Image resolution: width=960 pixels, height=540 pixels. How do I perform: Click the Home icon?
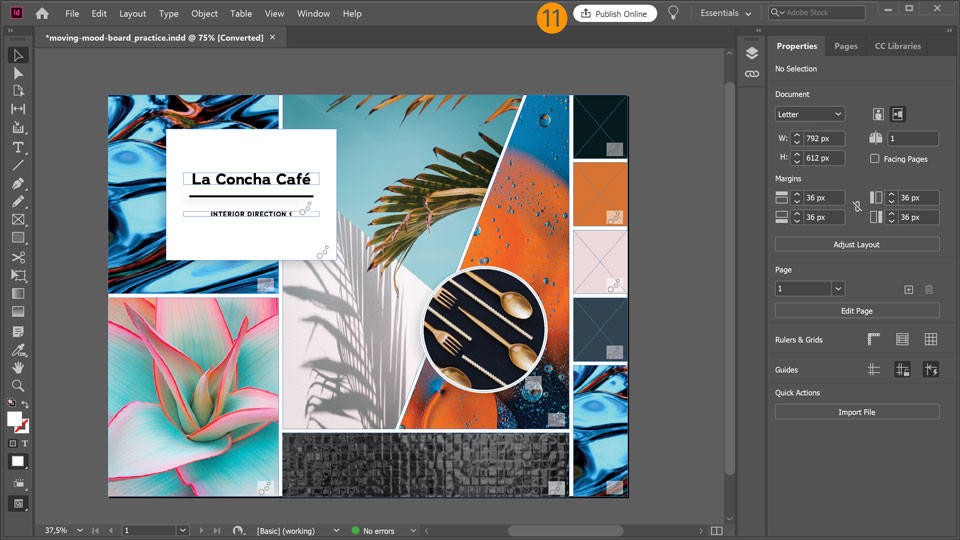point(42,13)
